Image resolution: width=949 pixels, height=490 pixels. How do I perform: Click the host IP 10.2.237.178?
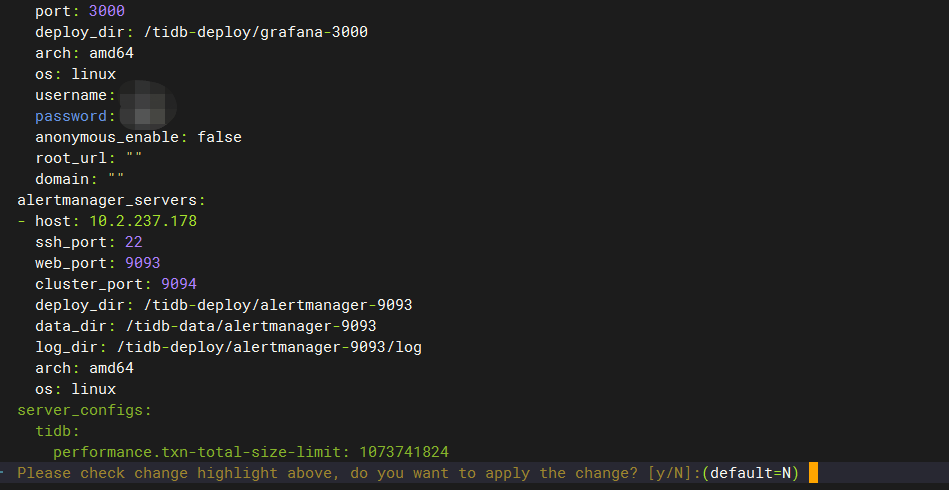pos(143,221)
